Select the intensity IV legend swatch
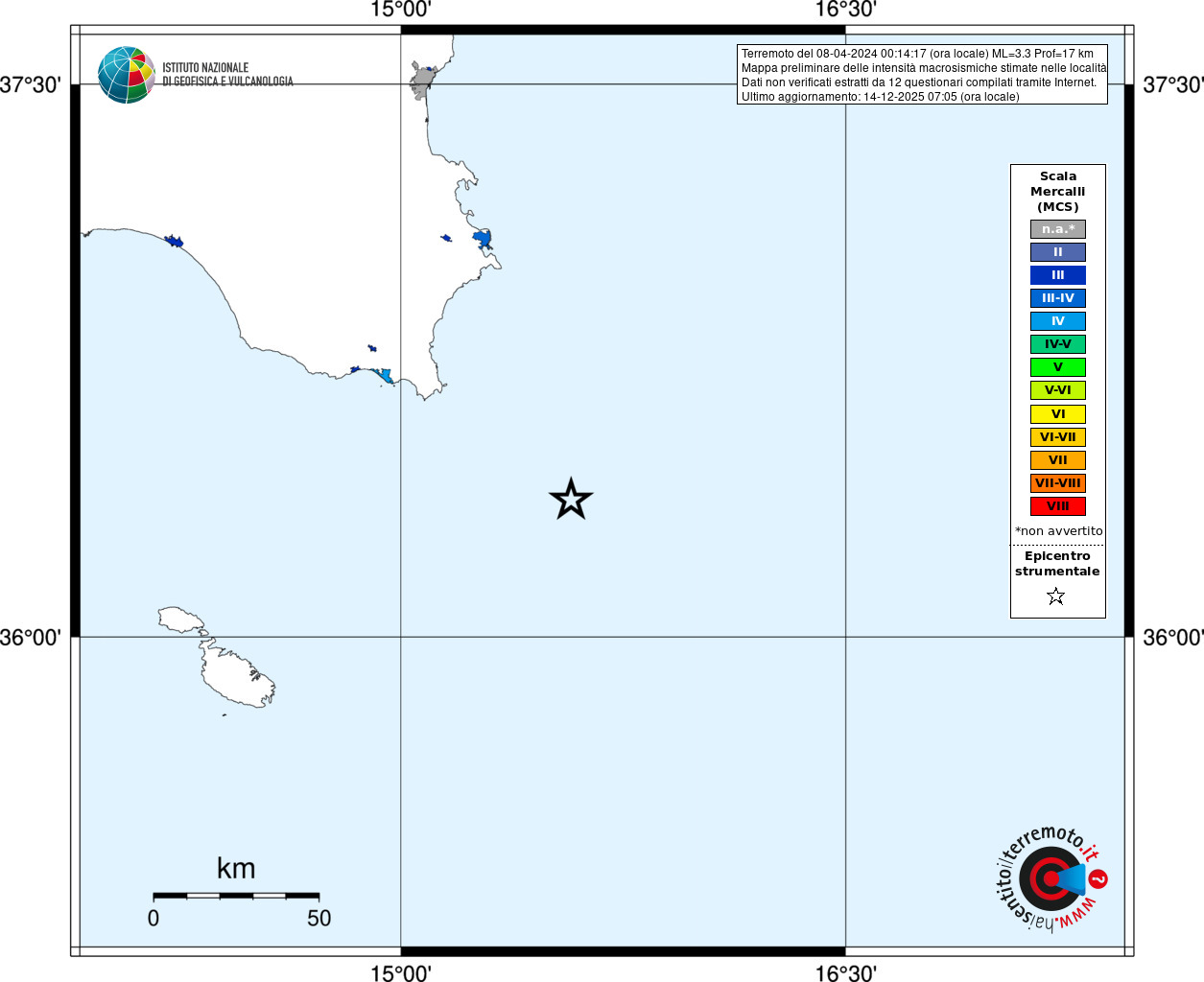 pos(1058,321)
